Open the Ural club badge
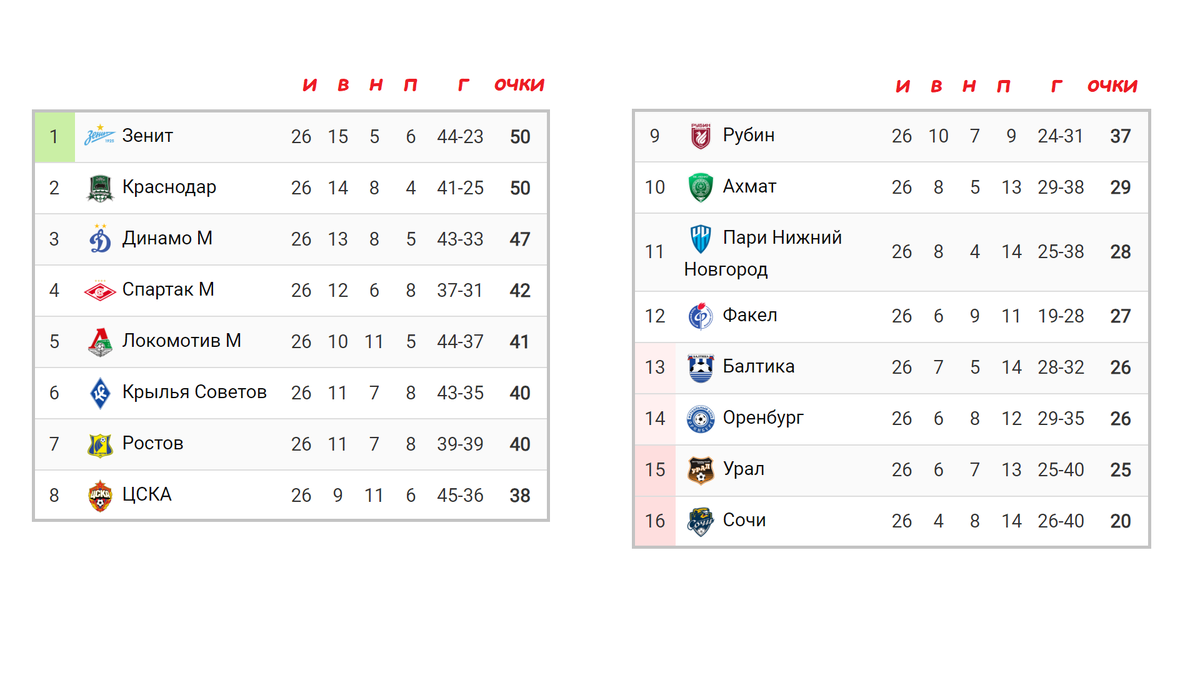1200x675 pixels. tap(701, 470)
